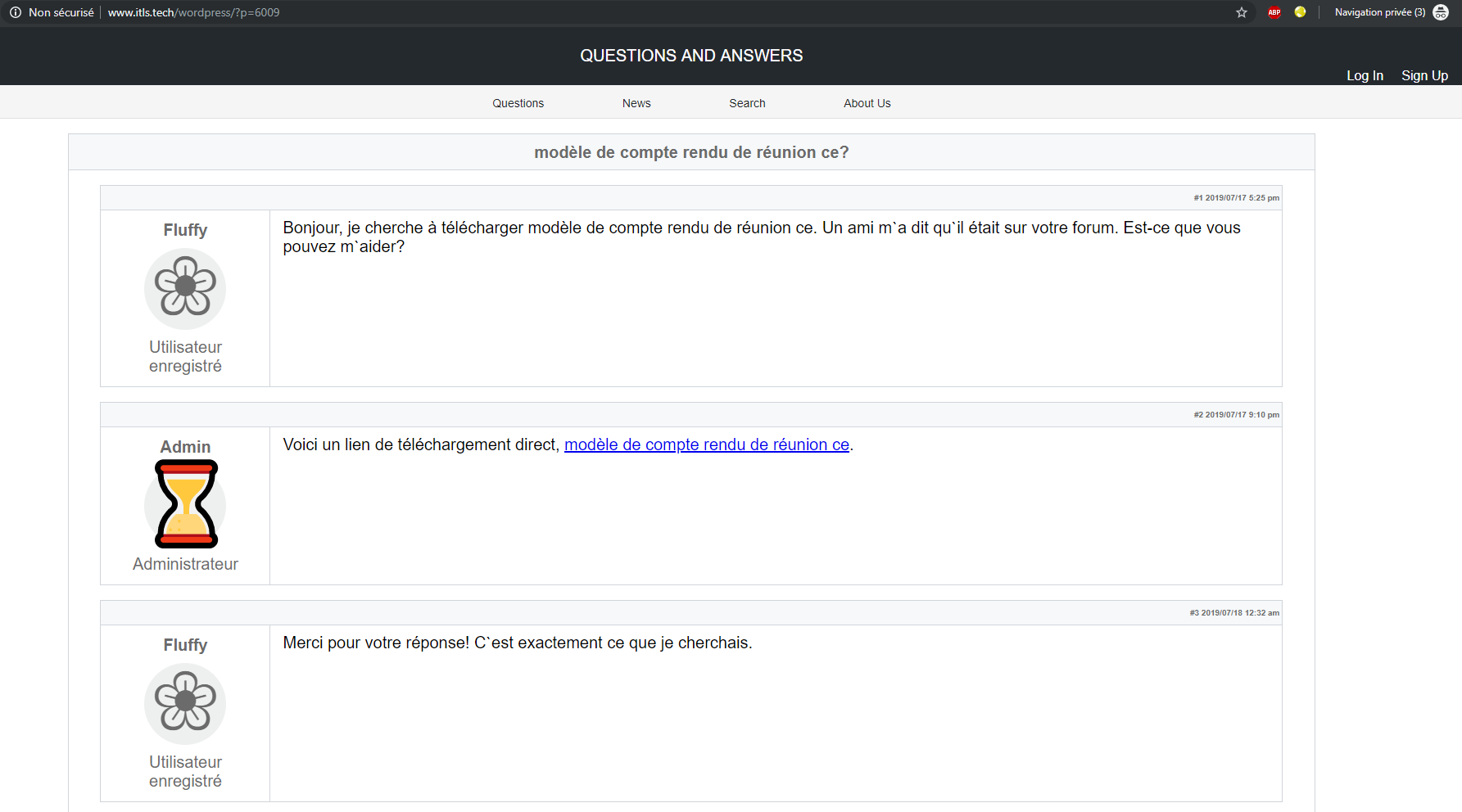Click Fluffy's flower avatar in post #3
Viewport: 1462px width, 812px height.
(185, 703)
